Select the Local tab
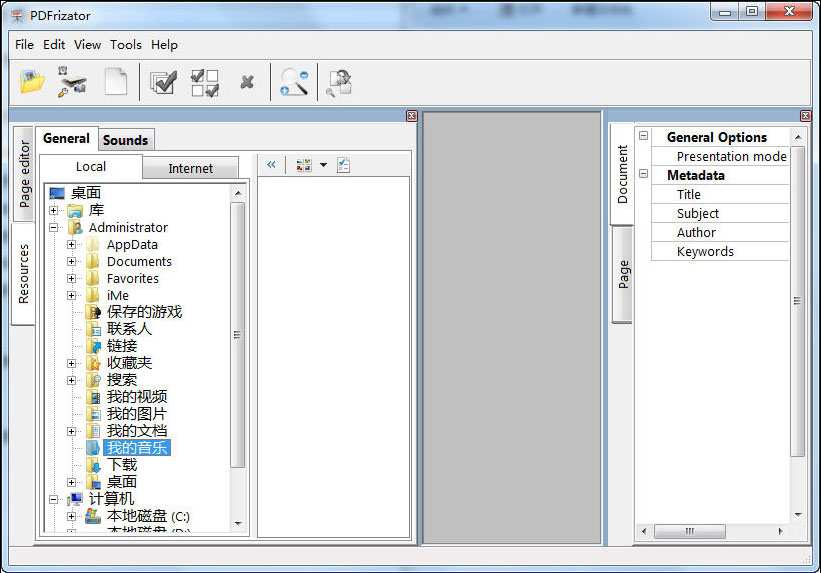The image size is (821, 573). [91, 167]
